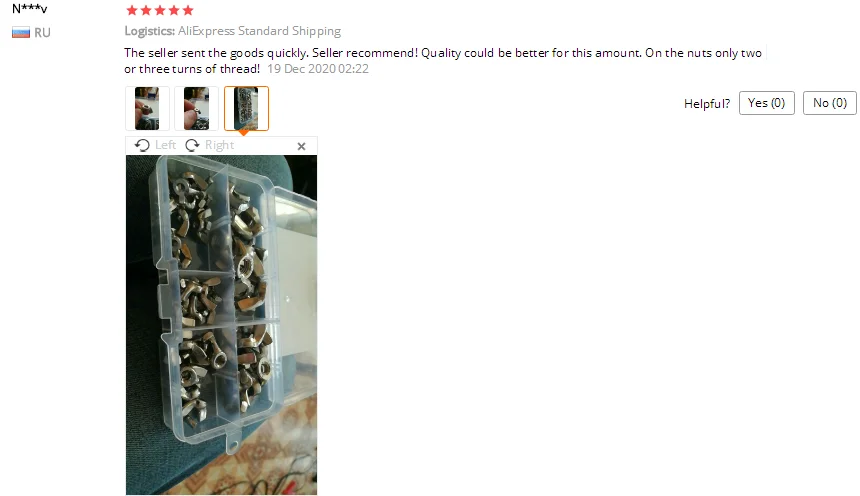Select the highlighted third photo thumbnail
Image resolution: width=860 pixels, height=496 pixels.
coord(246,109)
